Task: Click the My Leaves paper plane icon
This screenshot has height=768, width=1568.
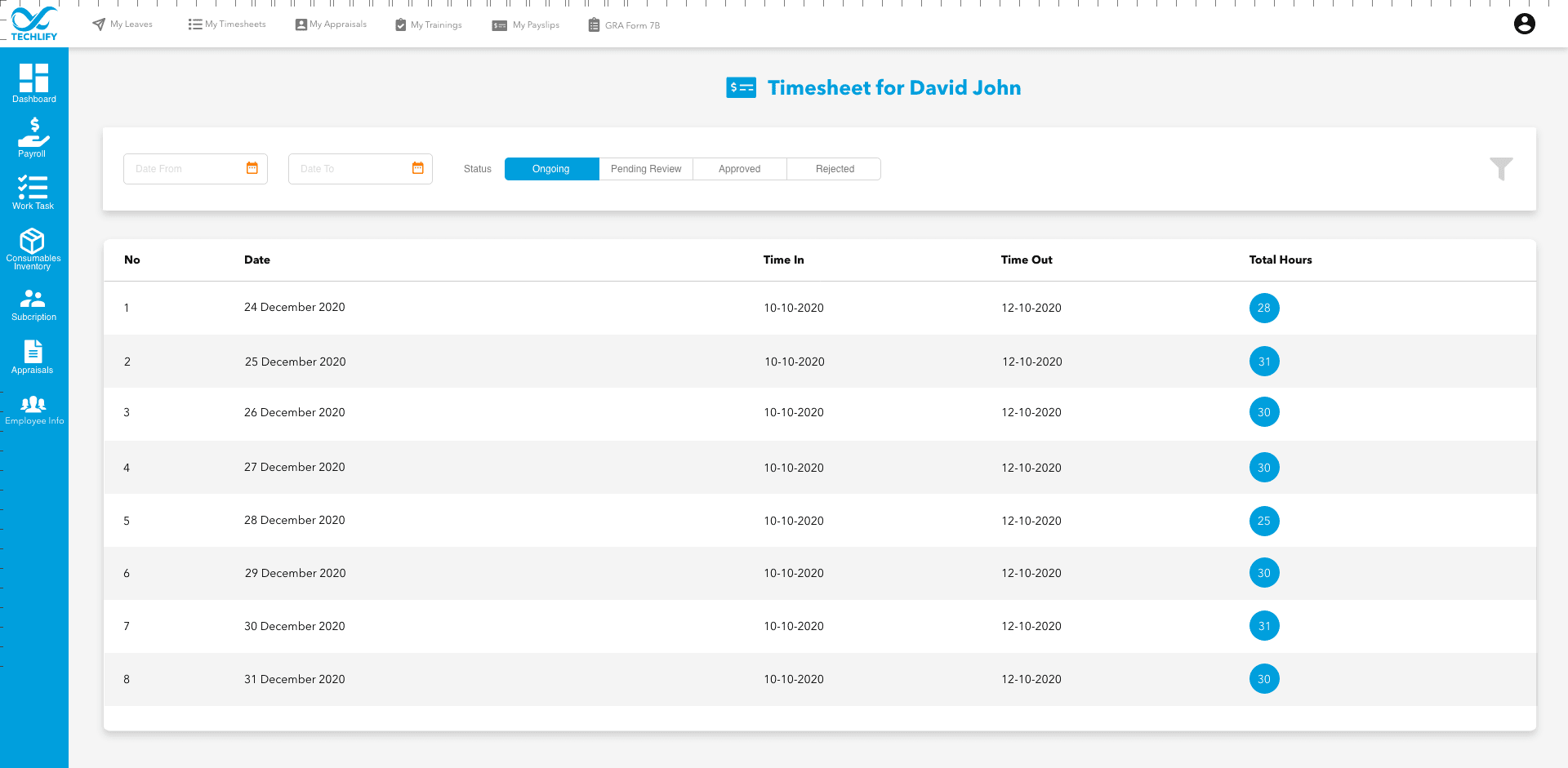Action: pyautogui.click(x=99, y=24)
